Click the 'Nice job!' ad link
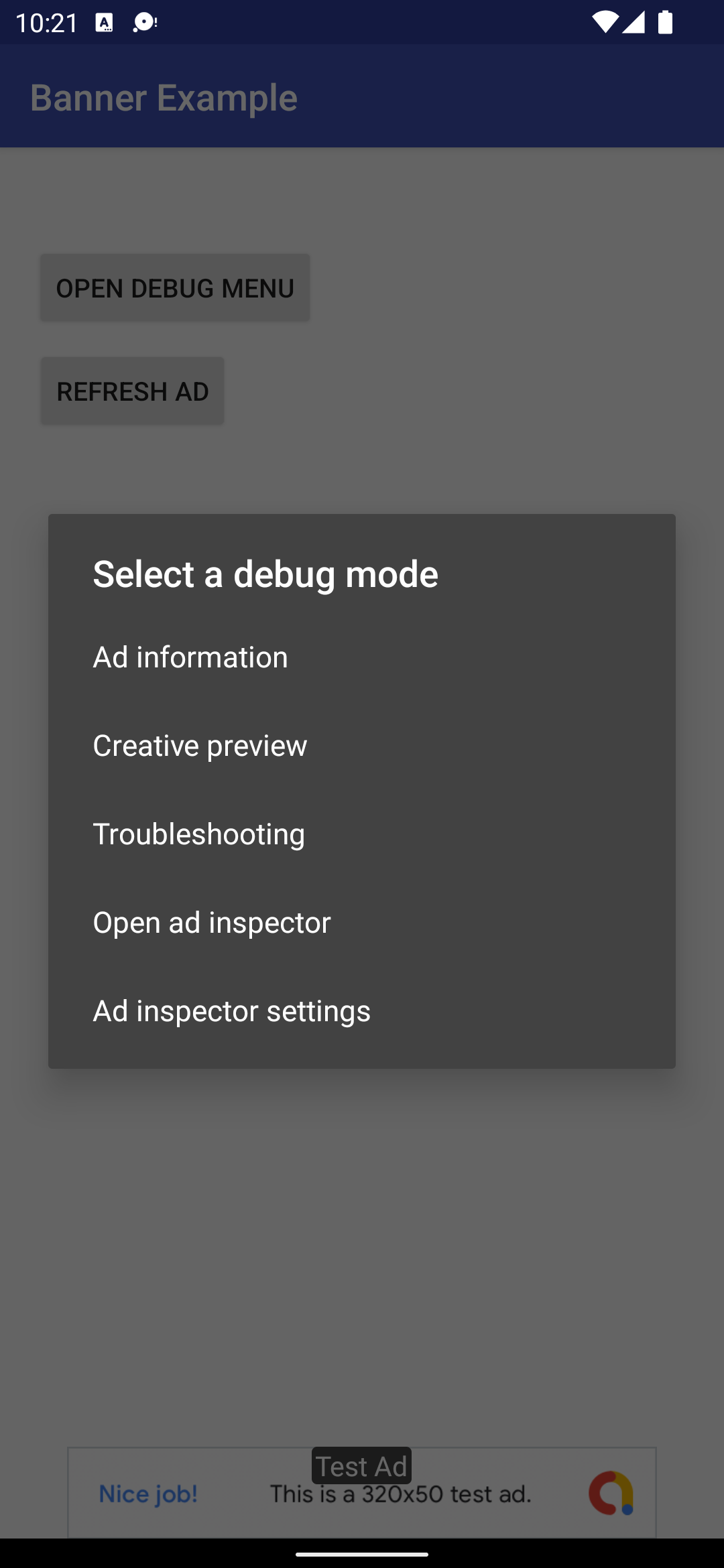724x1568 pixels. [x=148, y=1494]
